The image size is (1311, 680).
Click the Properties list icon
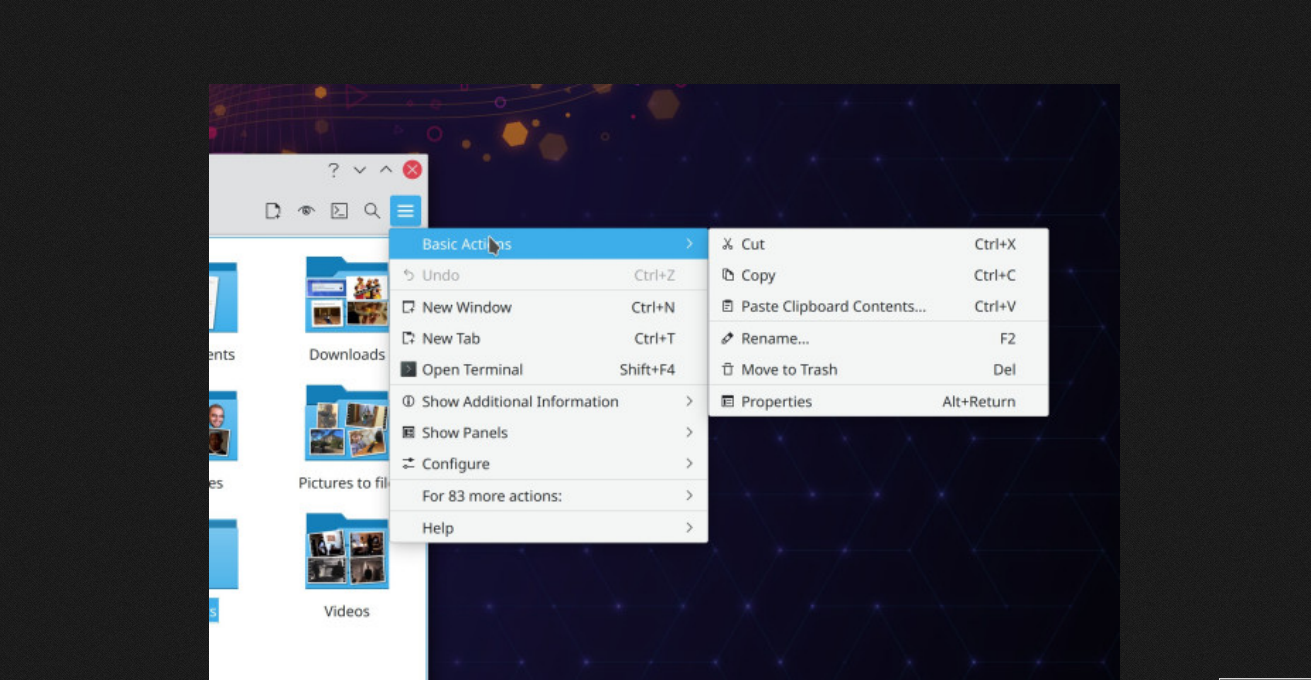pyautogui.click(x=728, y=401)
